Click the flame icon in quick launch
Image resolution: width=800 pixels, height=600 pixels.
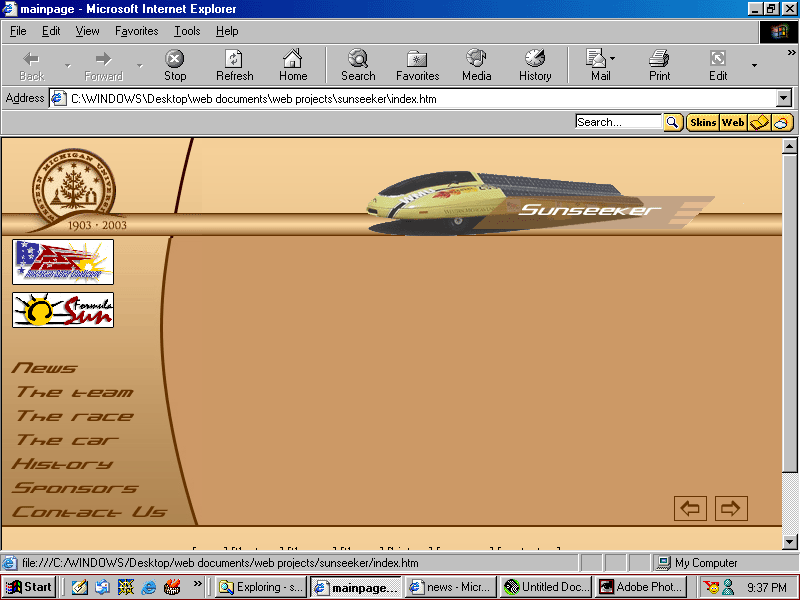pos(172,587)
